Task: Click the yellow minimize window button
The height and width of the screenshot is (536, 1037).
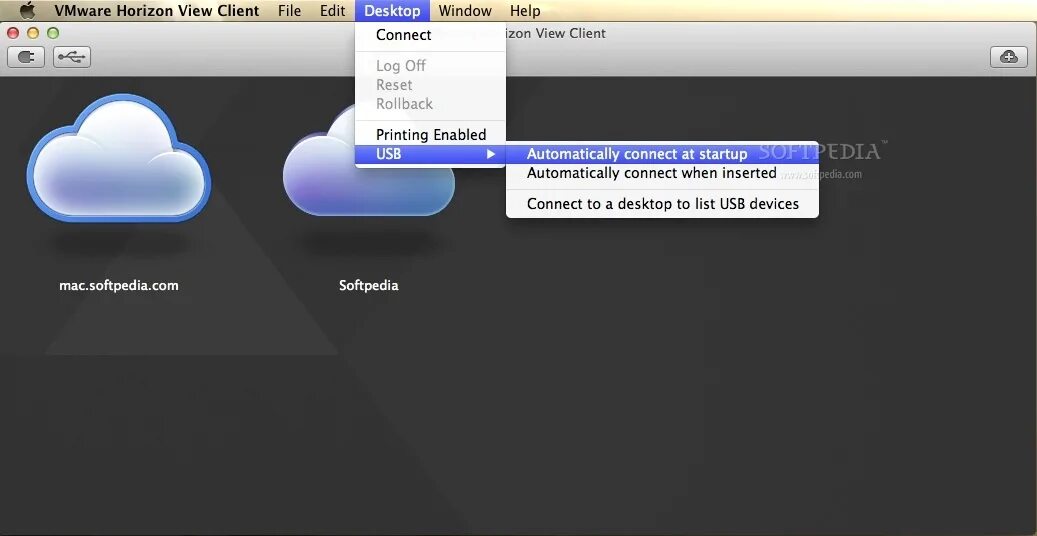Action: (x=33, y=33)
